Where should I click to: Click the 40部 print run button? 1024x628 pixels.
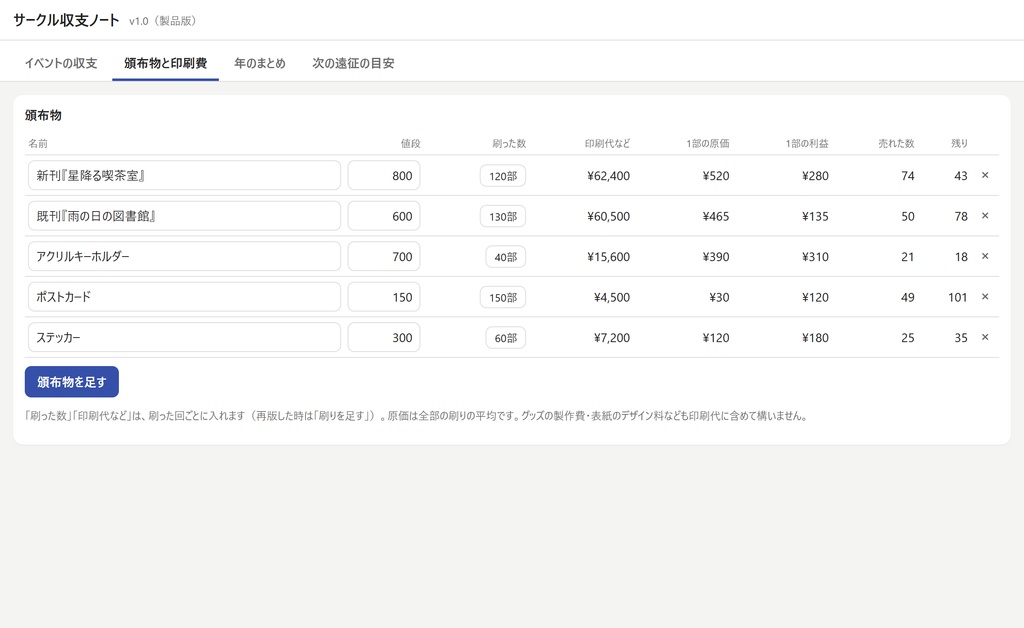505,257
